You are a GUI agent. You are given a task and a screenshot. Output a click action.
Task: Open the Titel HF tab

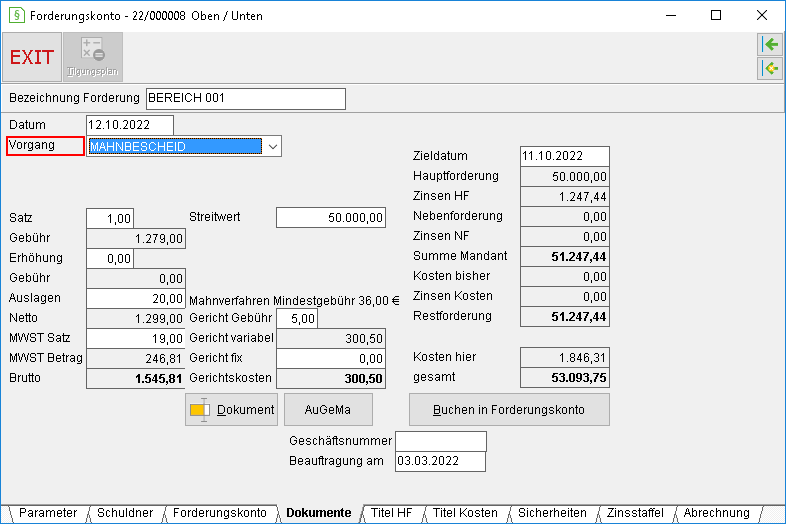pyautogui.click(x=391, y=513)
